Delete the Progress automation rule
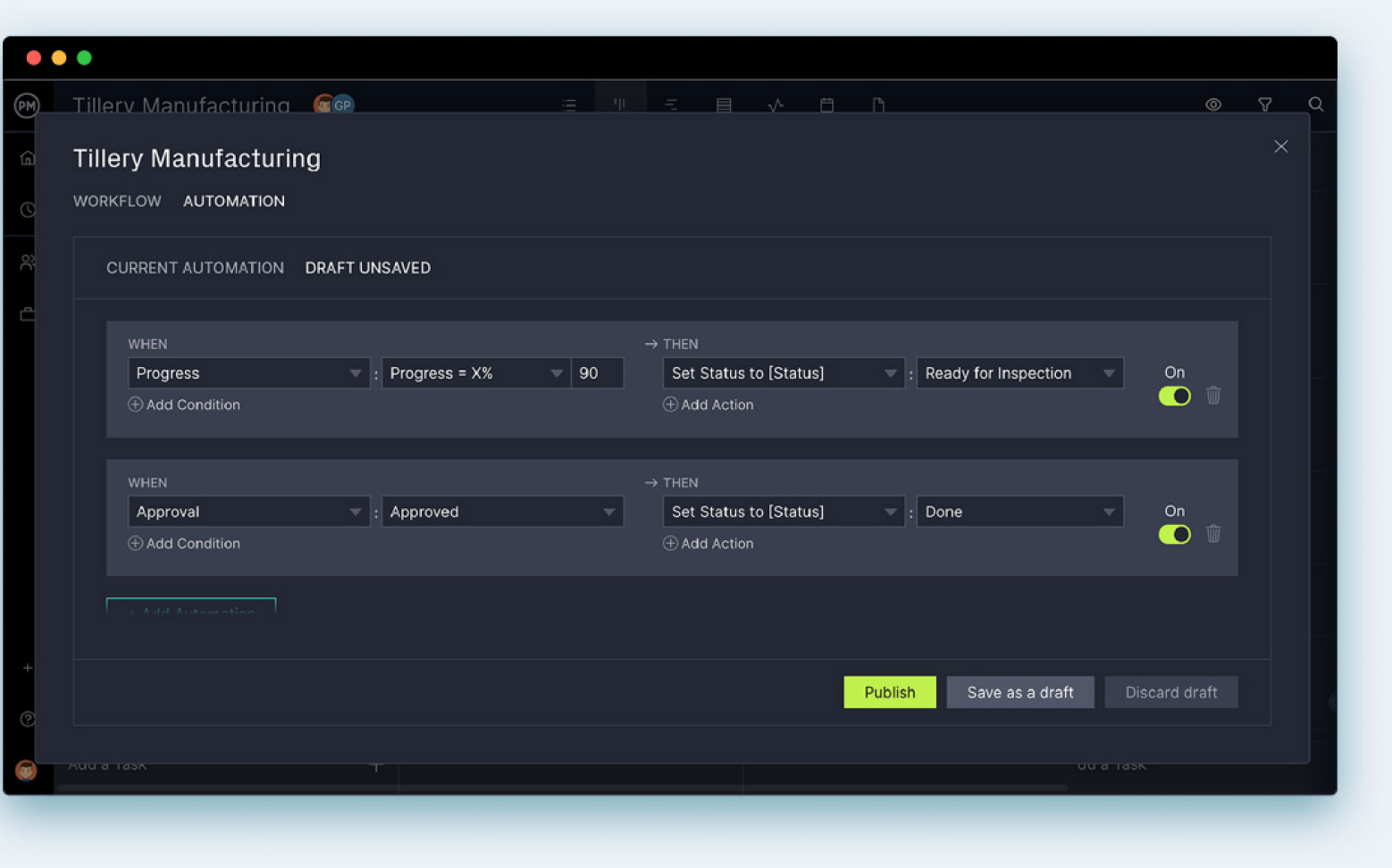Viewport: 1392px width, 868px height. click(1212, 395)
